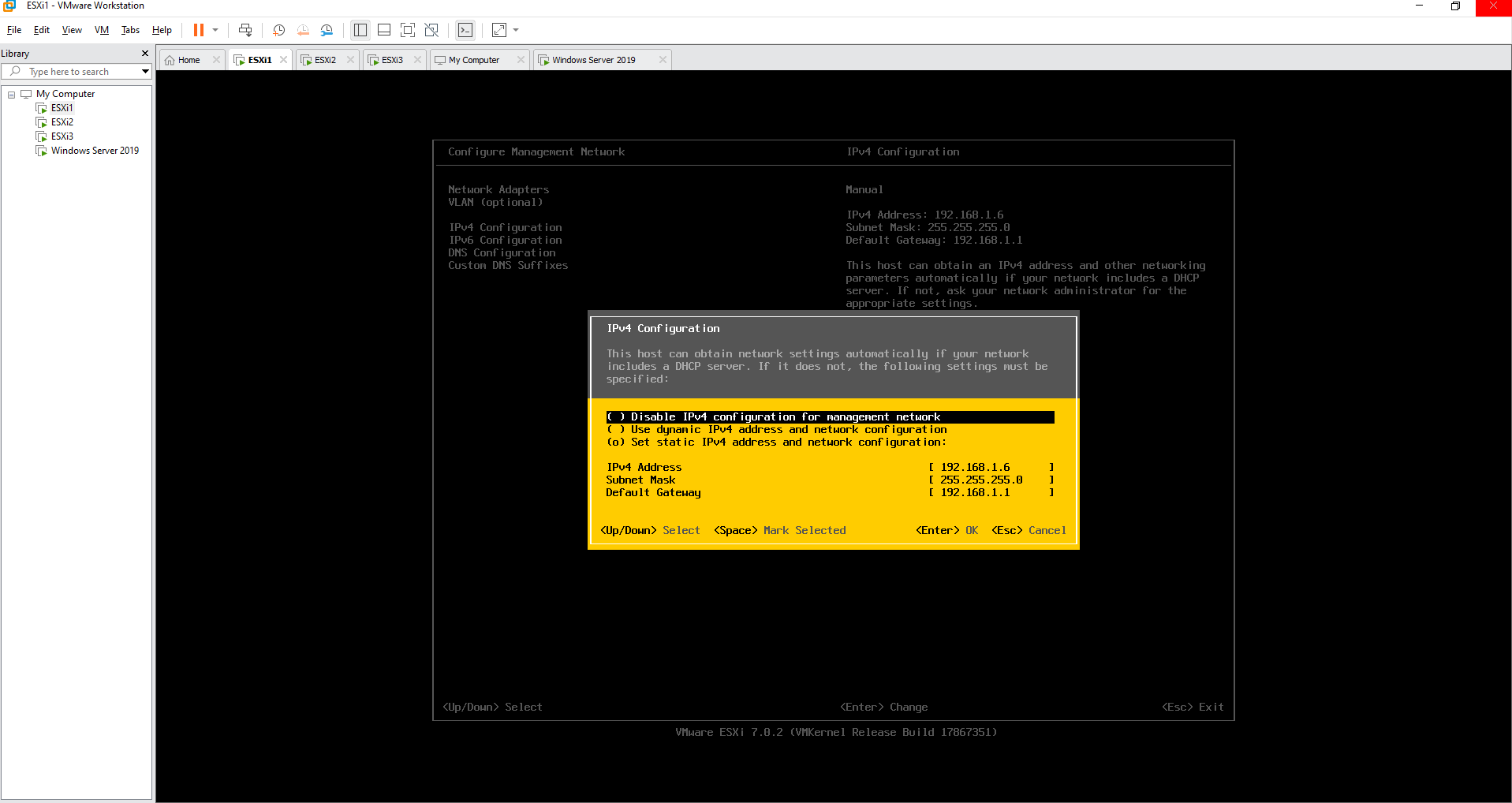Collapse the My Computer tree node

click(x=12, y=95)
